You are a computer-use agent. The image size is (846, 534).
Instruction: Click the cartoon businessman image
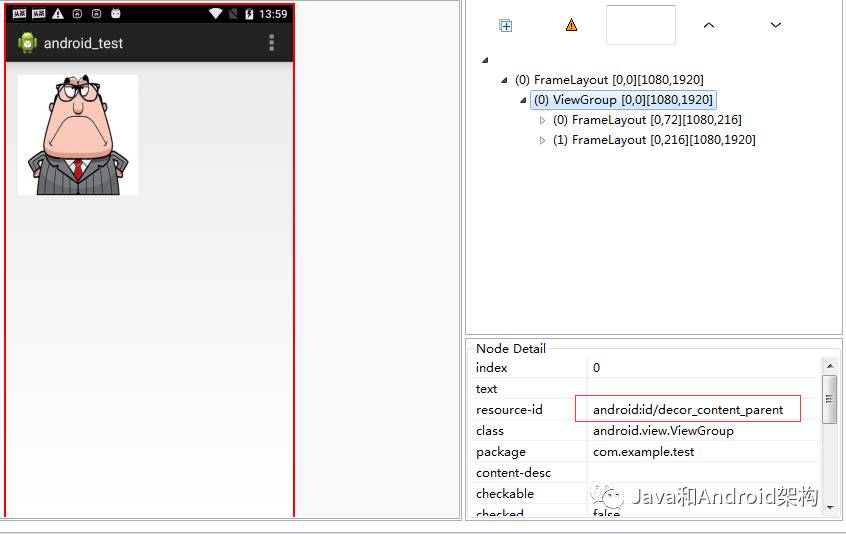tap(78, 135)
